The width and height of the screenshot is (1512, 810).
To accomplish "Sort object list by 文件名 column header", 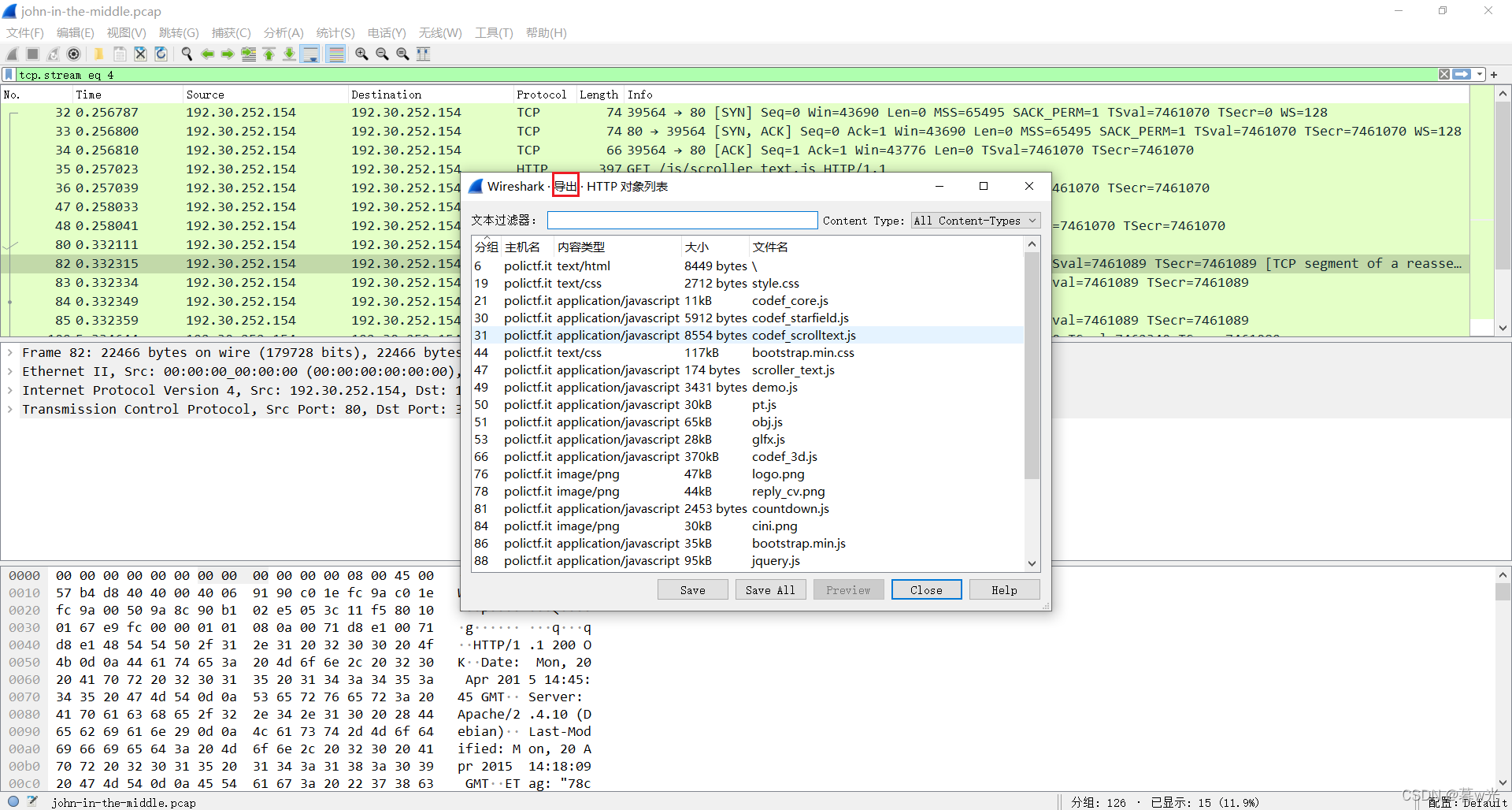I will click(x=886, y=247).
